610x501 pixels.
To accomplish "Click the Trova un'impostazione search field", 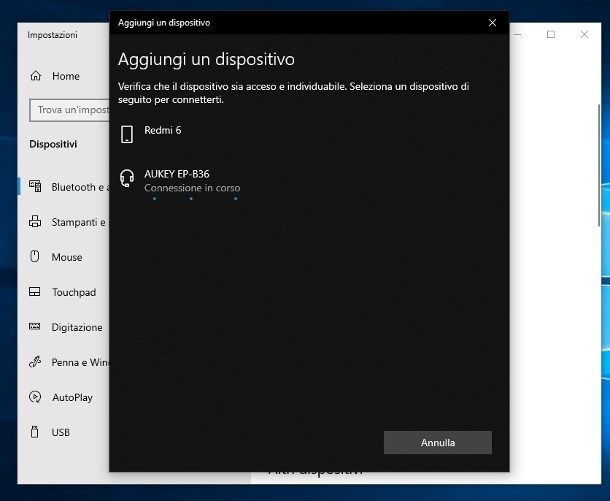I will click(70, 110).
